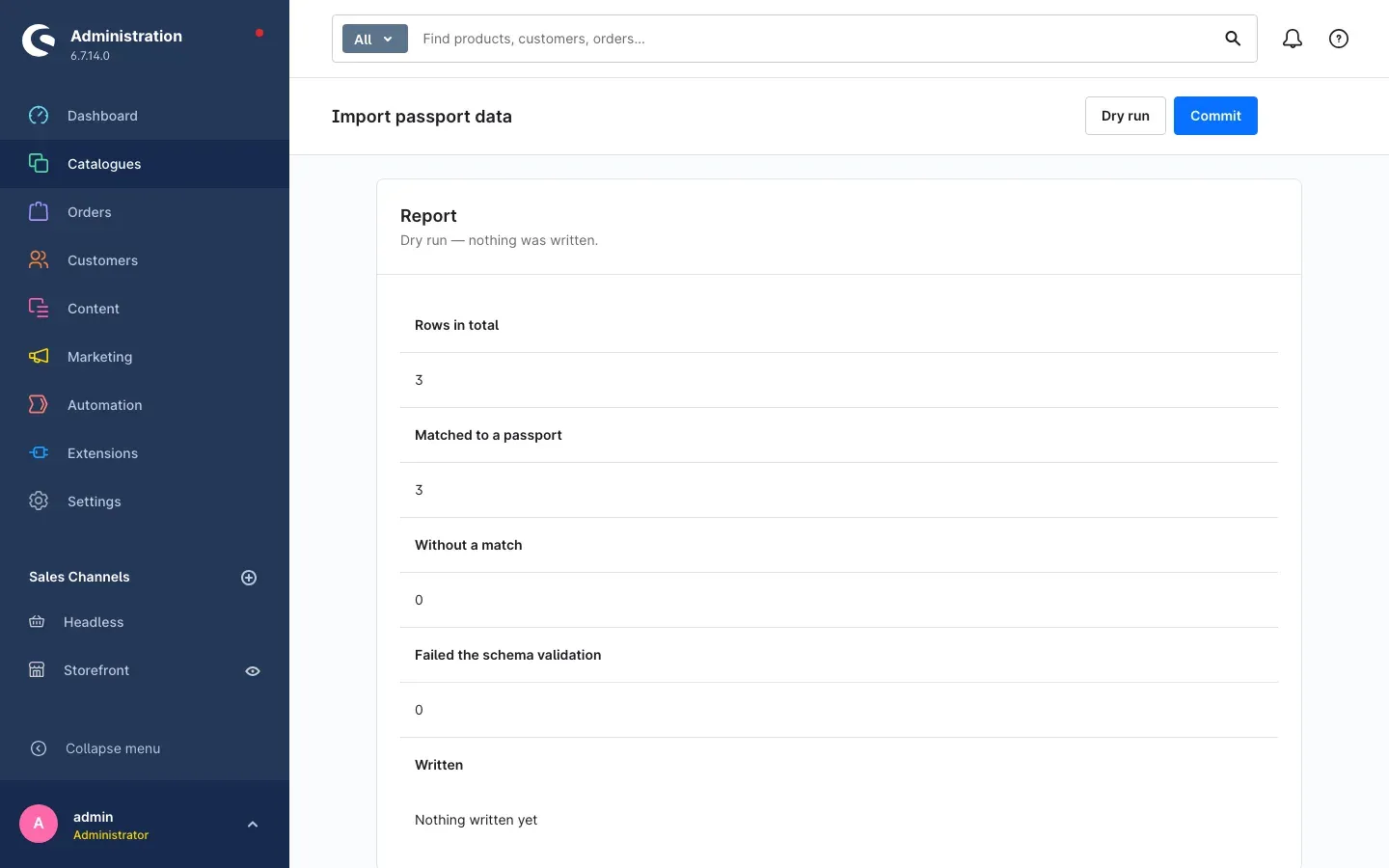Click the Orders bag icon
Viewport: 1389px width, 868px height.
tap(39, 212)
